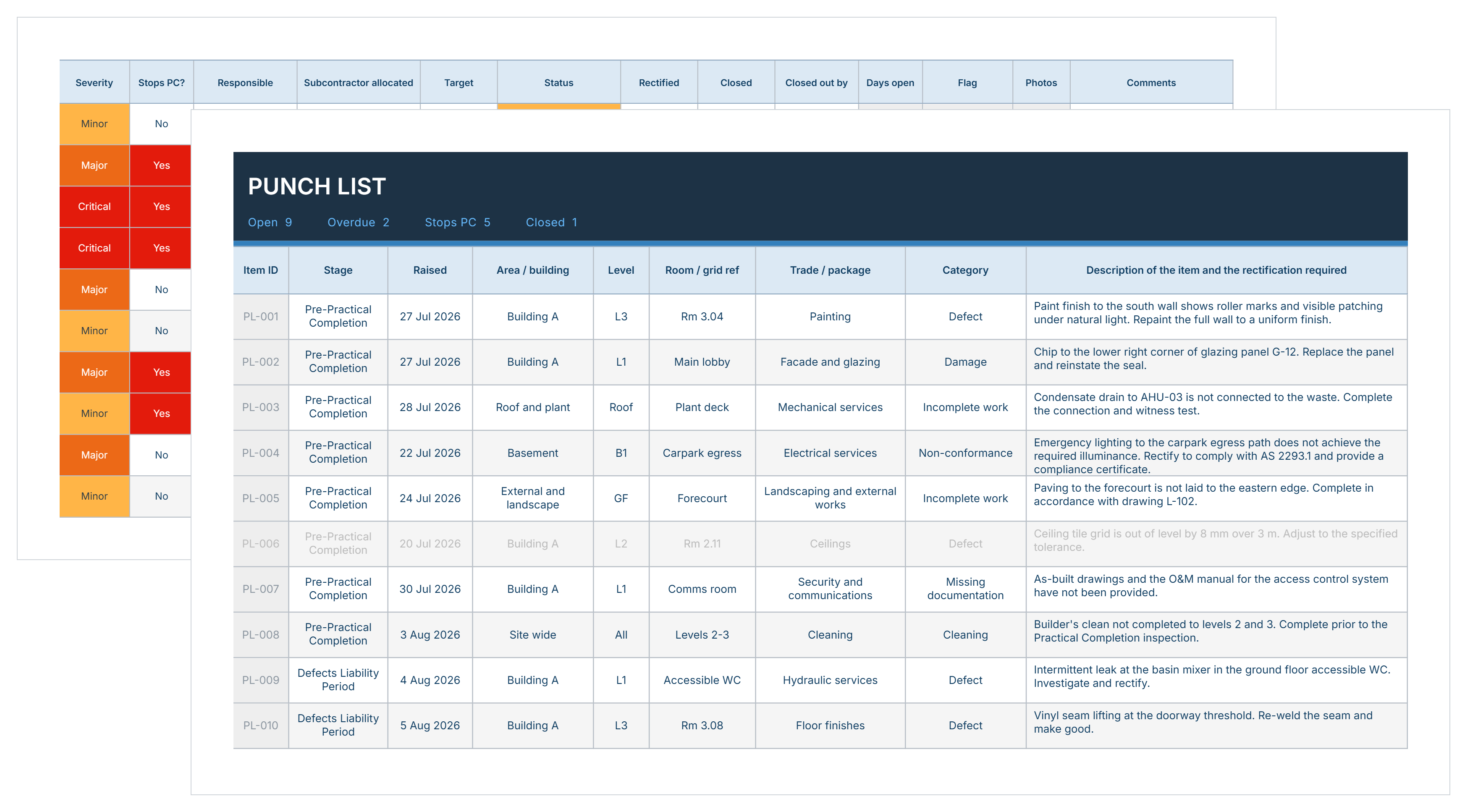Click the 3 Aug 2026 raised date

430,635
